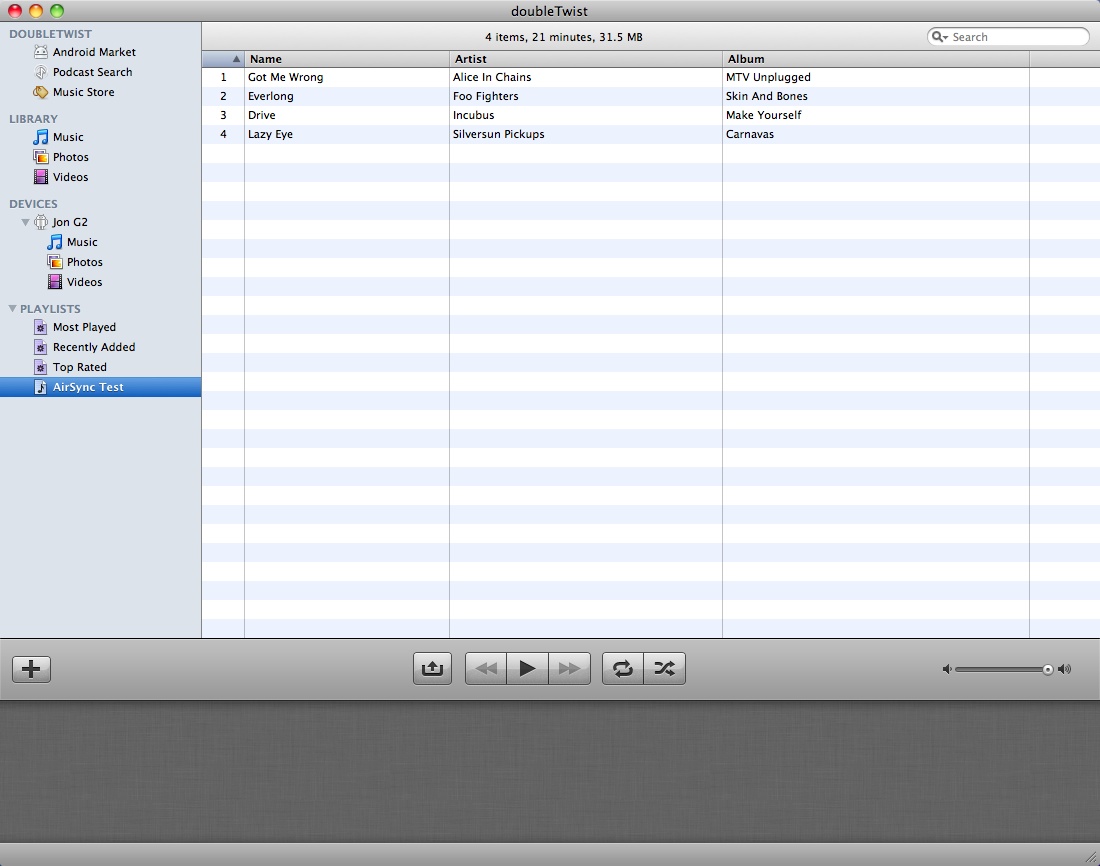Select the Everlong track

(270, 96)
